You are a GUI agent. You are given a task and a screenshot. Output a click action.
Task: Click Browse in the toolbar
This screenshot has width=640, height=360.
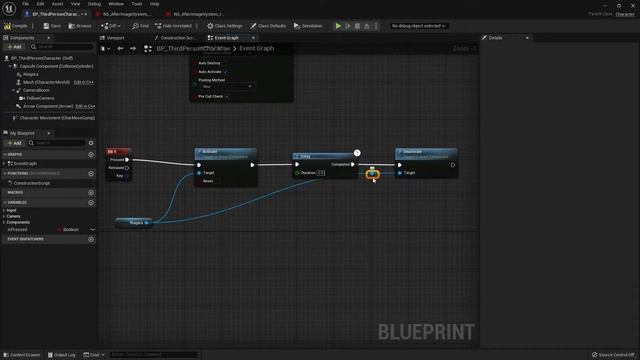pyautogui.click(x=80, y=26)
